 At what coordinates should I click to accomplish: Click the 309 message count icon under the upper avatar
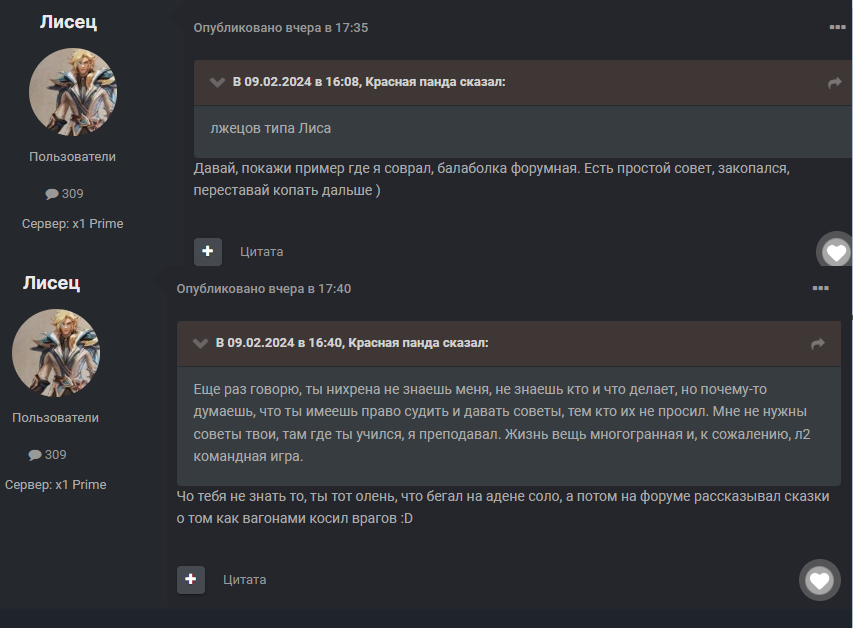52,194
